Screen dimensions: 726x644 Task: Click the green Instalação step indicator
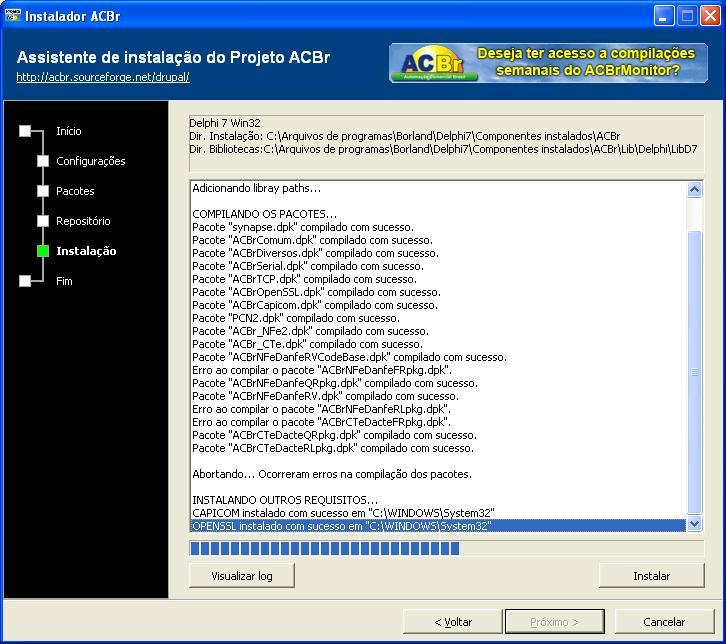[x=43, y=251]
